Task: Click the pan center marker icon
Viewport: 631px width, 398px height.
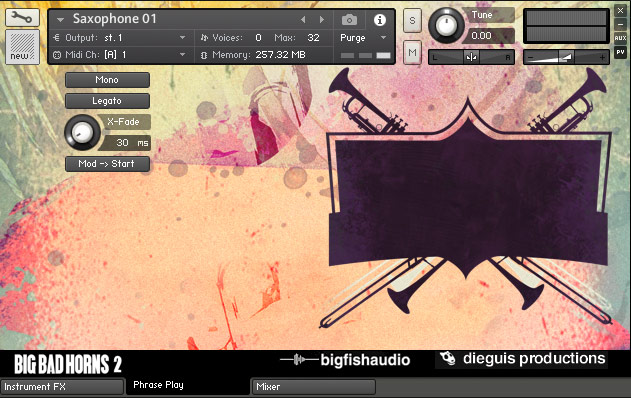Action: click(x=471, y=57)
